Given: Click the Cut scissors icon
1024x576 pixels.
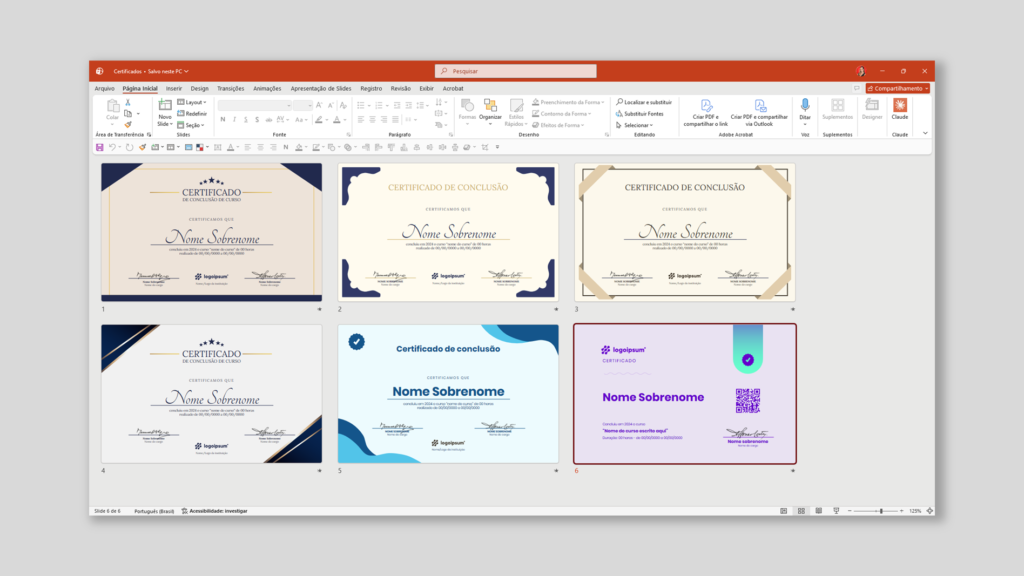Looking at the screenshot, I should point(128,103).
